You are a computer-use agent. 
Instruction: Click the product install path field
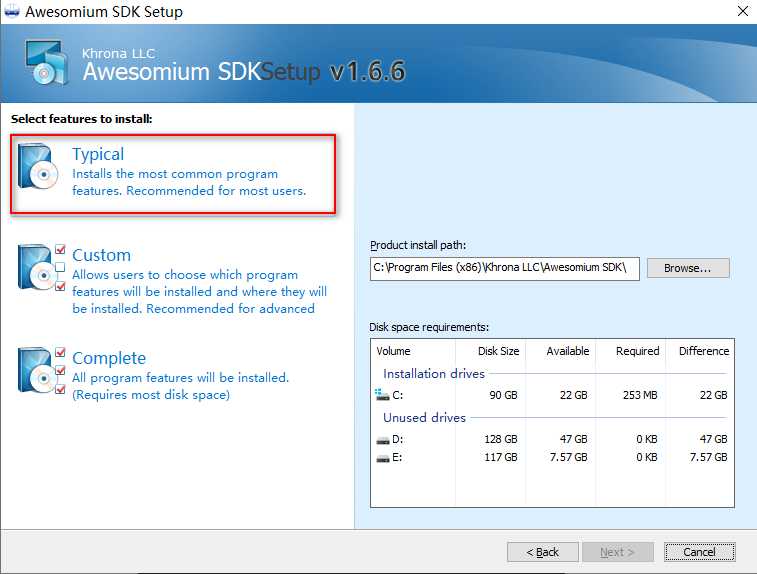[x=505, y=268]
